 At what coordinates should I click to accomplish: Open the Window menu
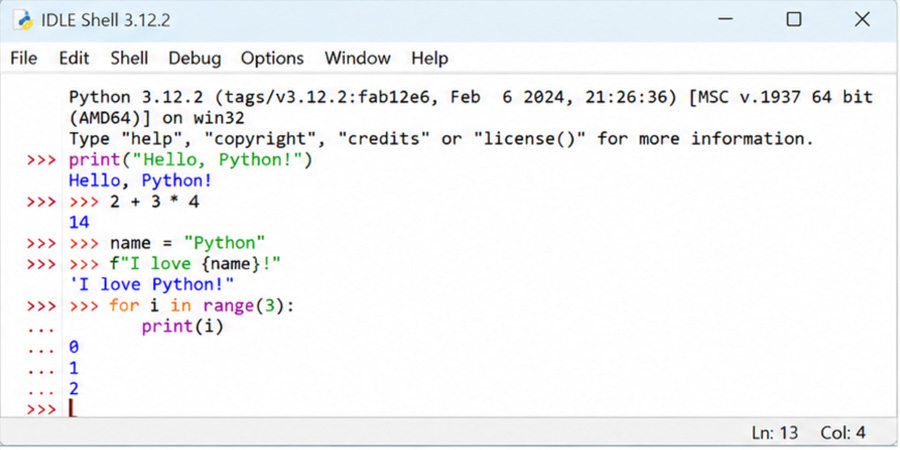(358, 58)
